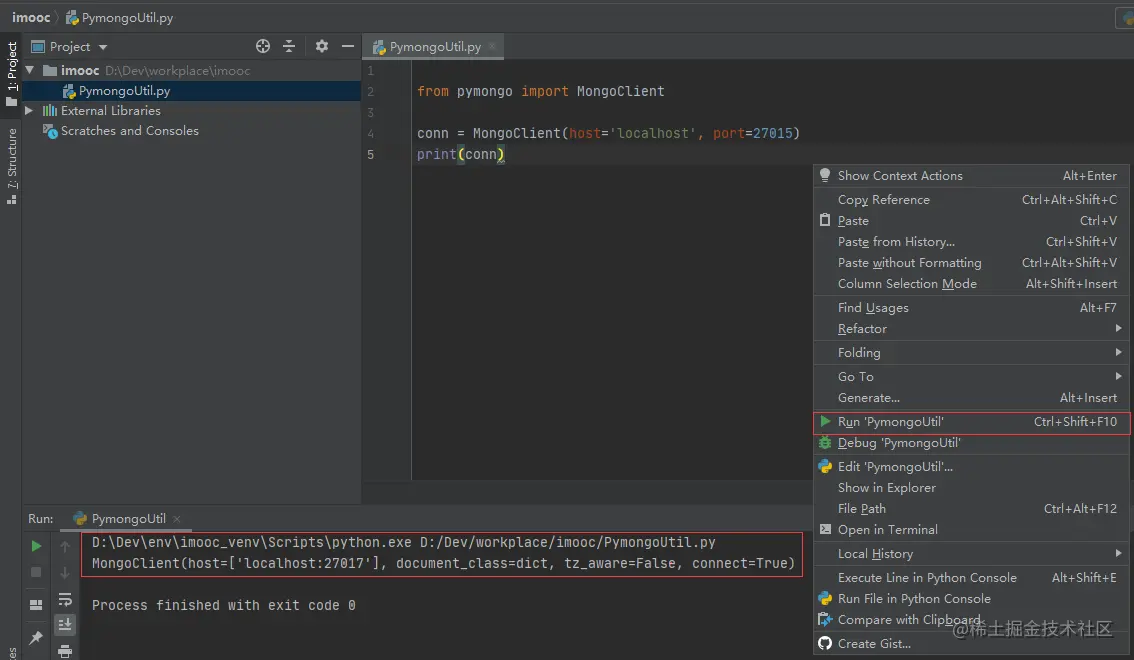Click the down arrow in Run panel
Image resolution: width=1134 pixels, height=660 pixels.
(x=65, y=573)
